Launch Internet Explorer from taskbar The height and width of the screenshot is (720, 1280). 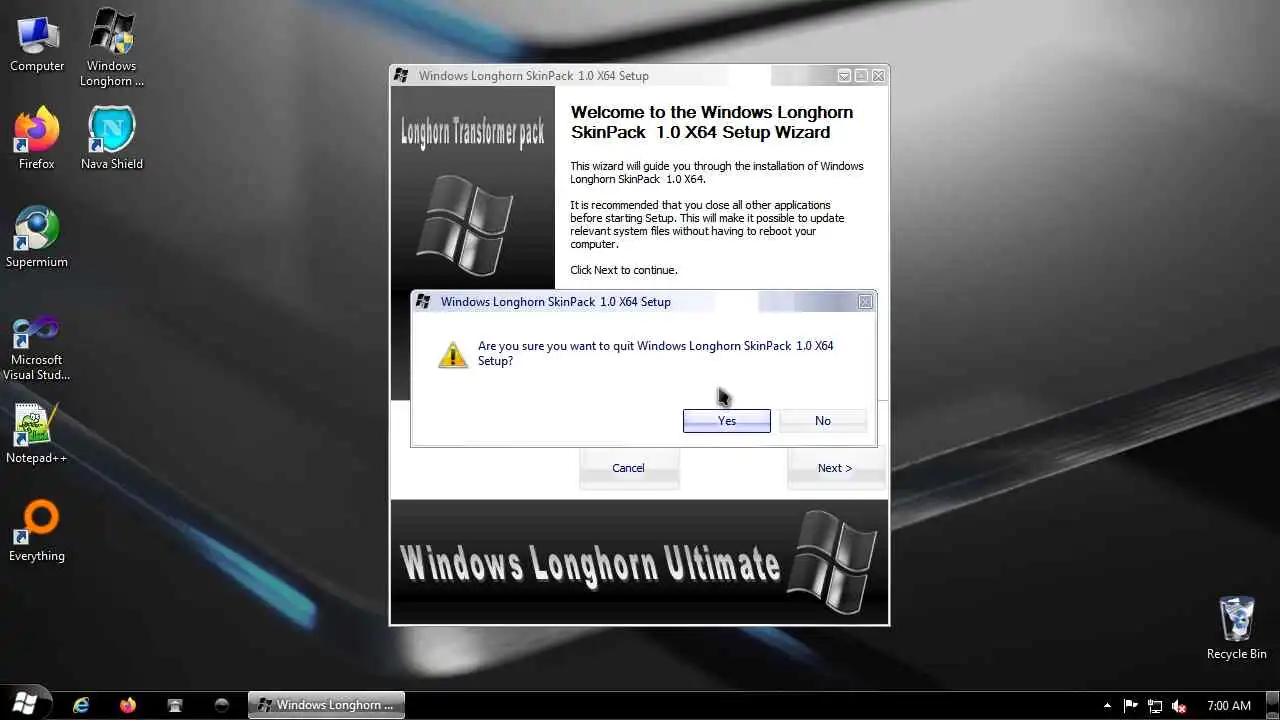tap(81, 705)
